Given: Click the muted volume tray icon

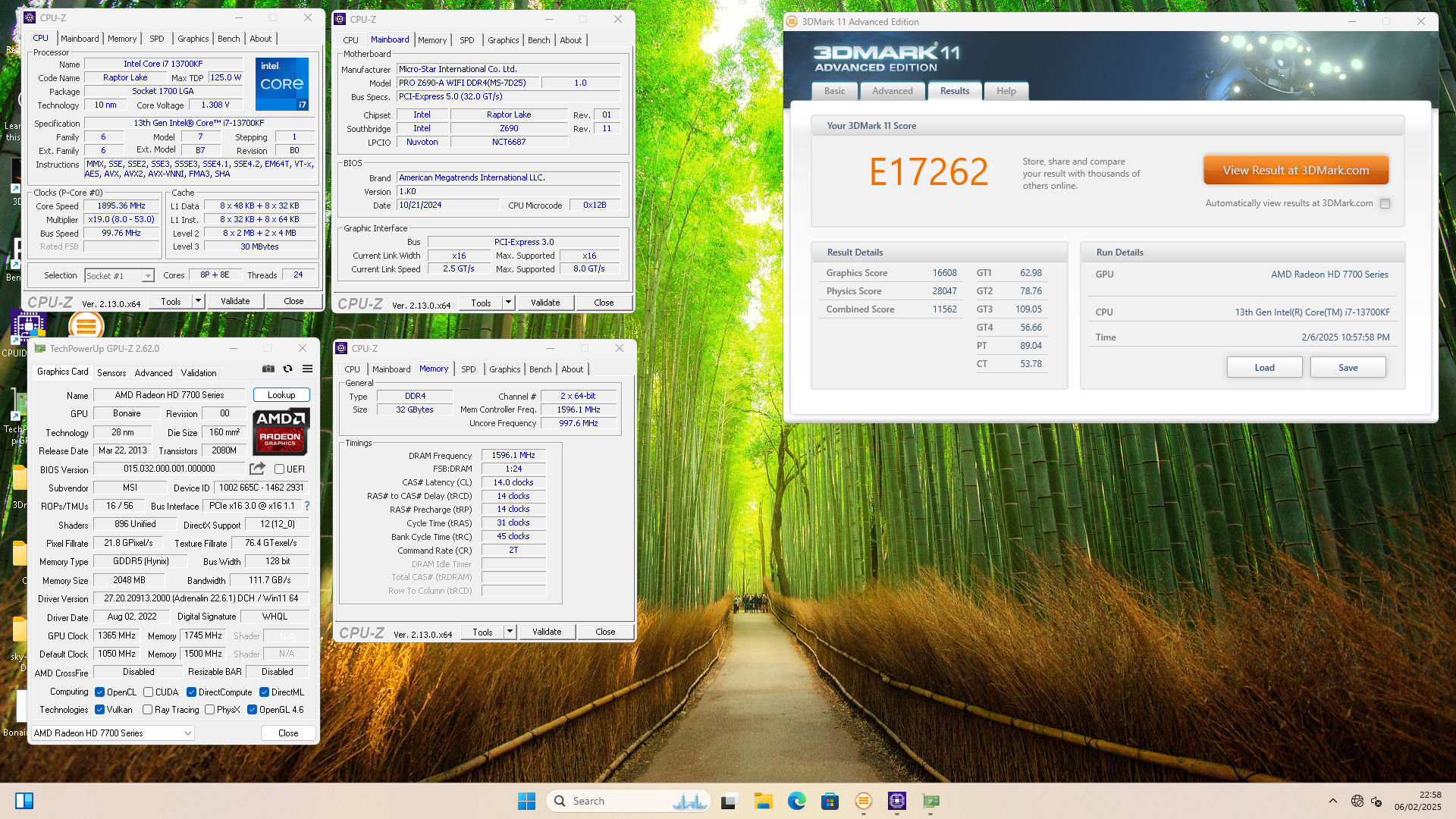Looking at the screenshot, I should [x=1376, y=801].
